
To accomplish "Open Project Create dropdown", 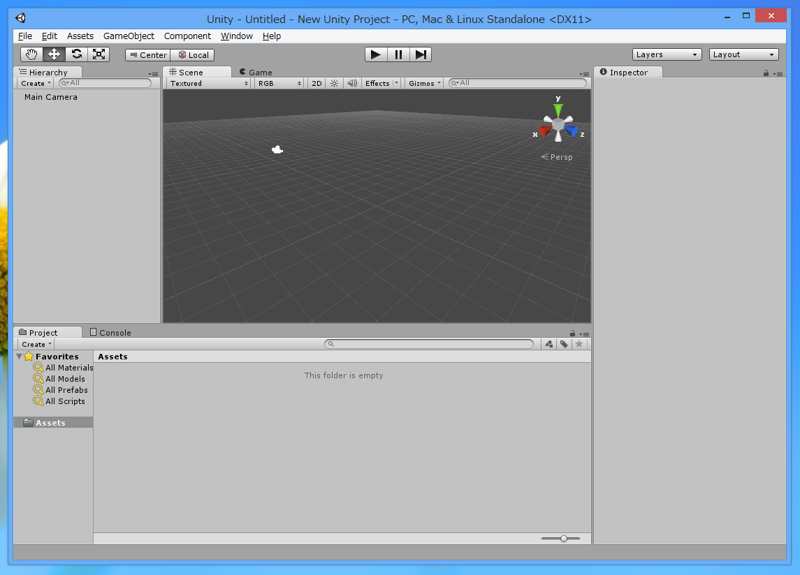I will click(36, 344).
